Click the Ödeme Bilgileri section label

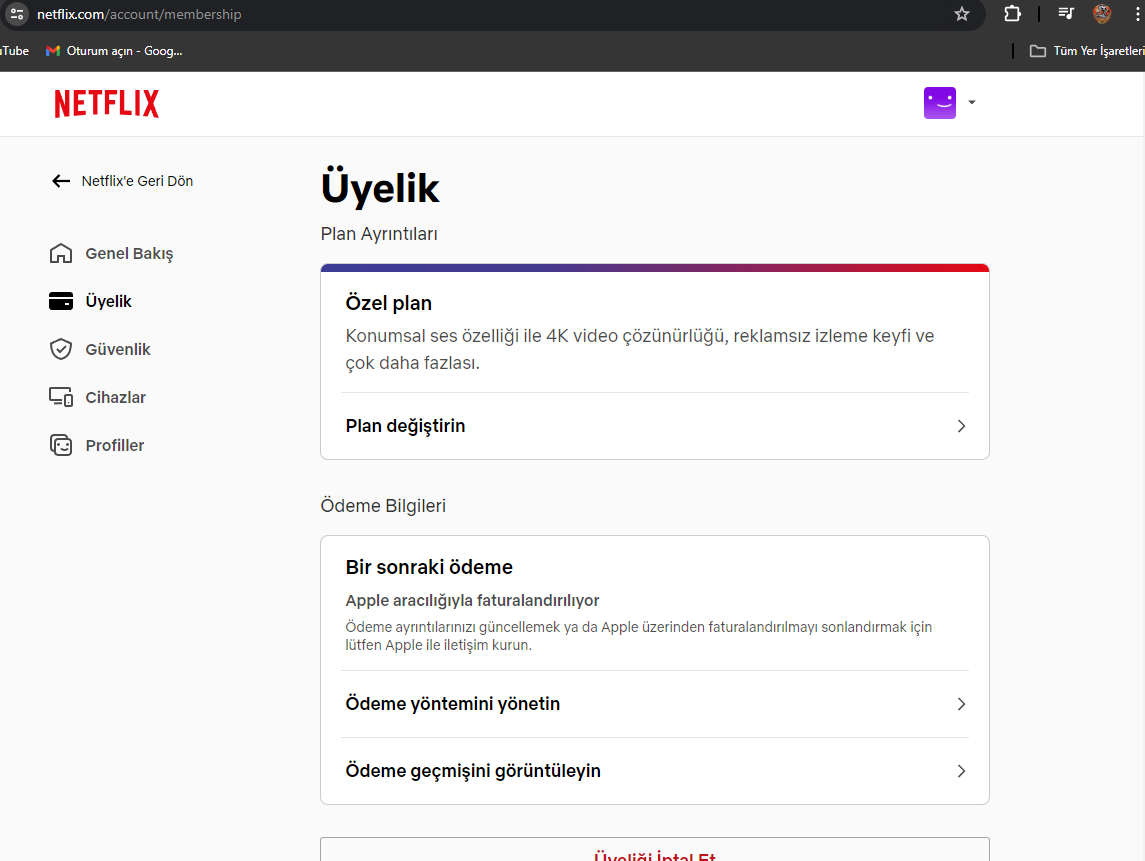(383, 506)
